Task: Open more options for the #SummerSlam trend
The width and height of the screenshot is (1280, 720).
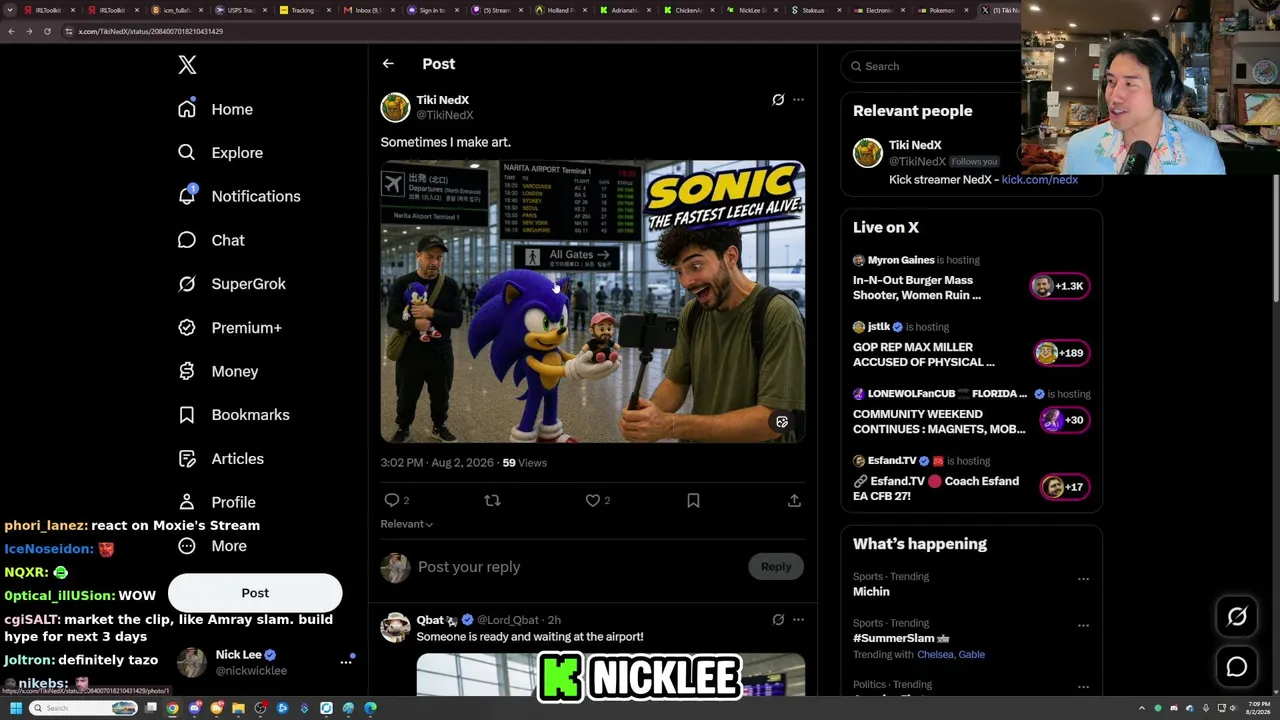Action: (1083, 625)
